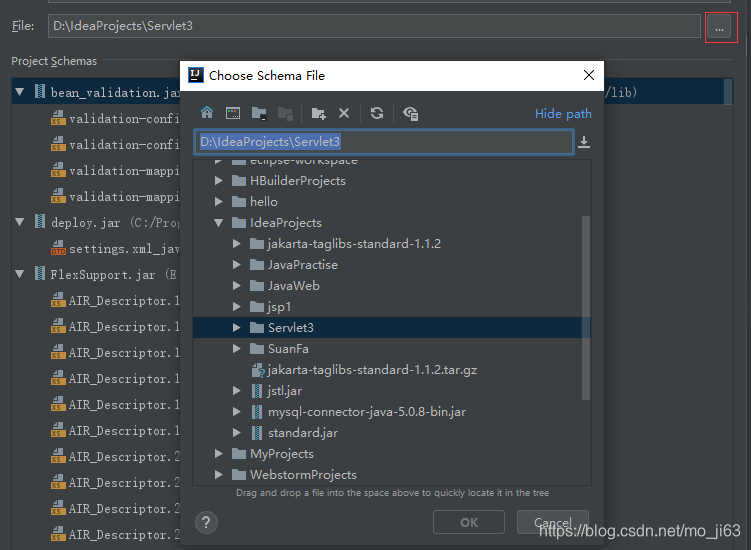The height and width of the screenshot is (550, 751).
Task: Expand the JavaPractise folder
Action: 237,265
